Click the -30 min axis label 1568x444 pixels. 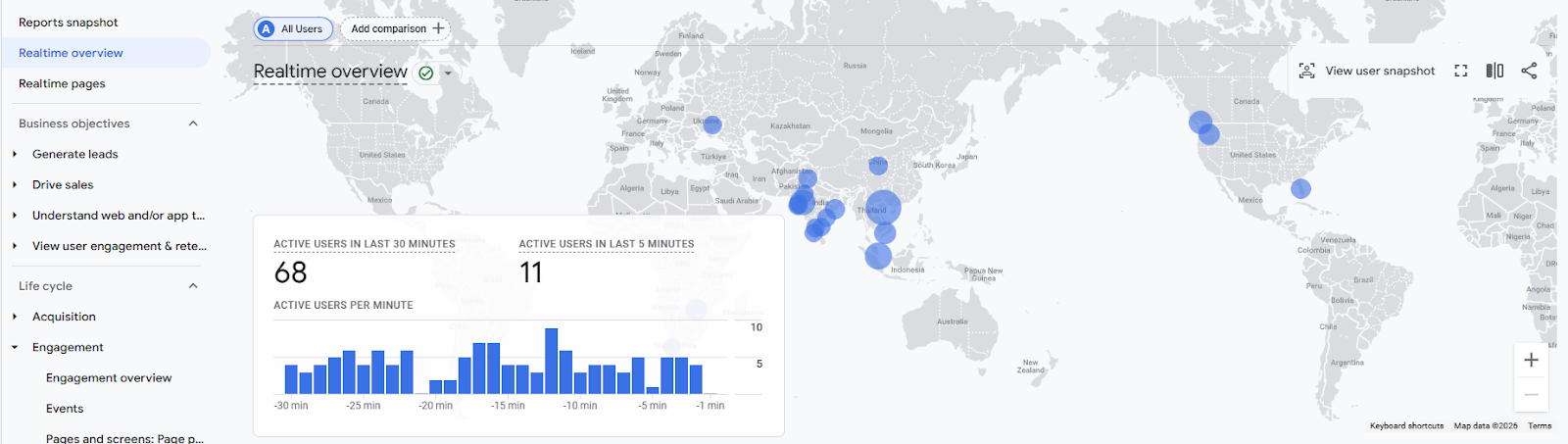coord(291,406)
